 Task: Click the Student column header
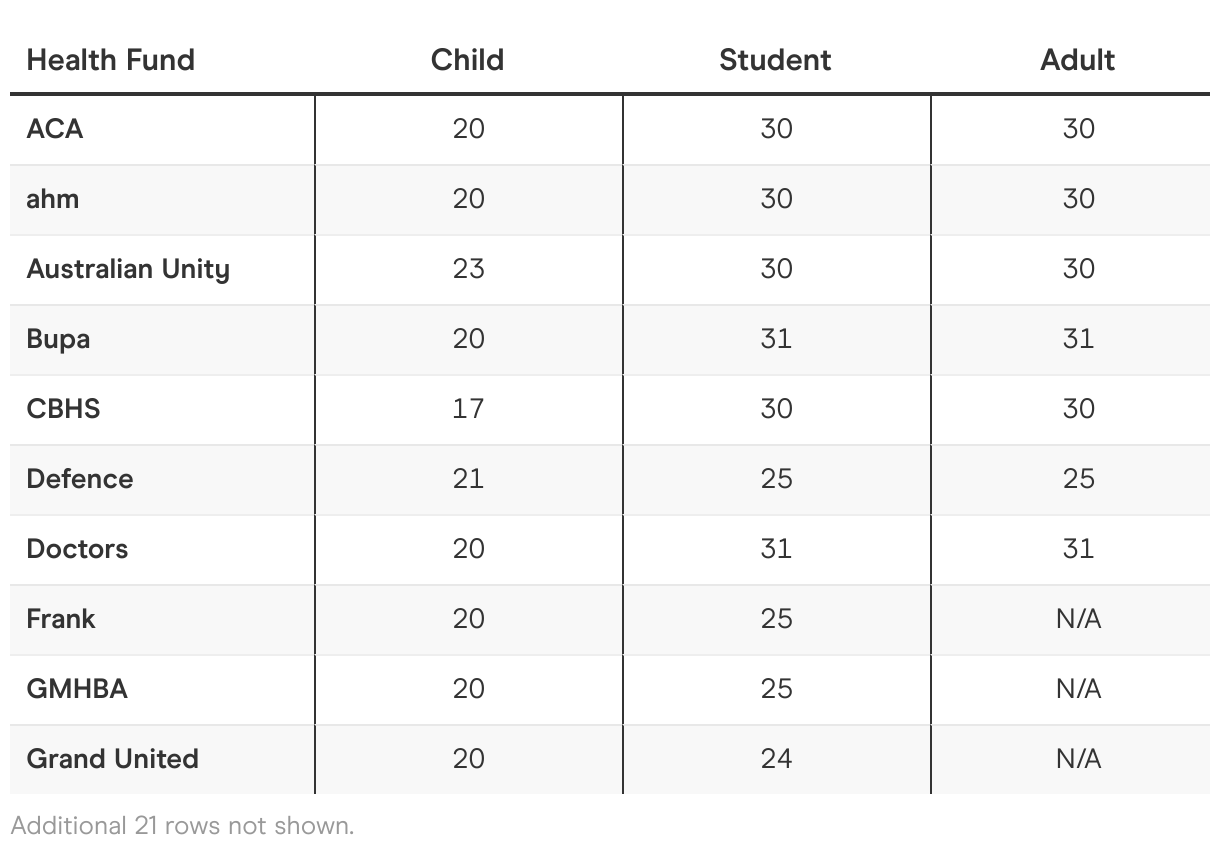click(x=775, y=60)
